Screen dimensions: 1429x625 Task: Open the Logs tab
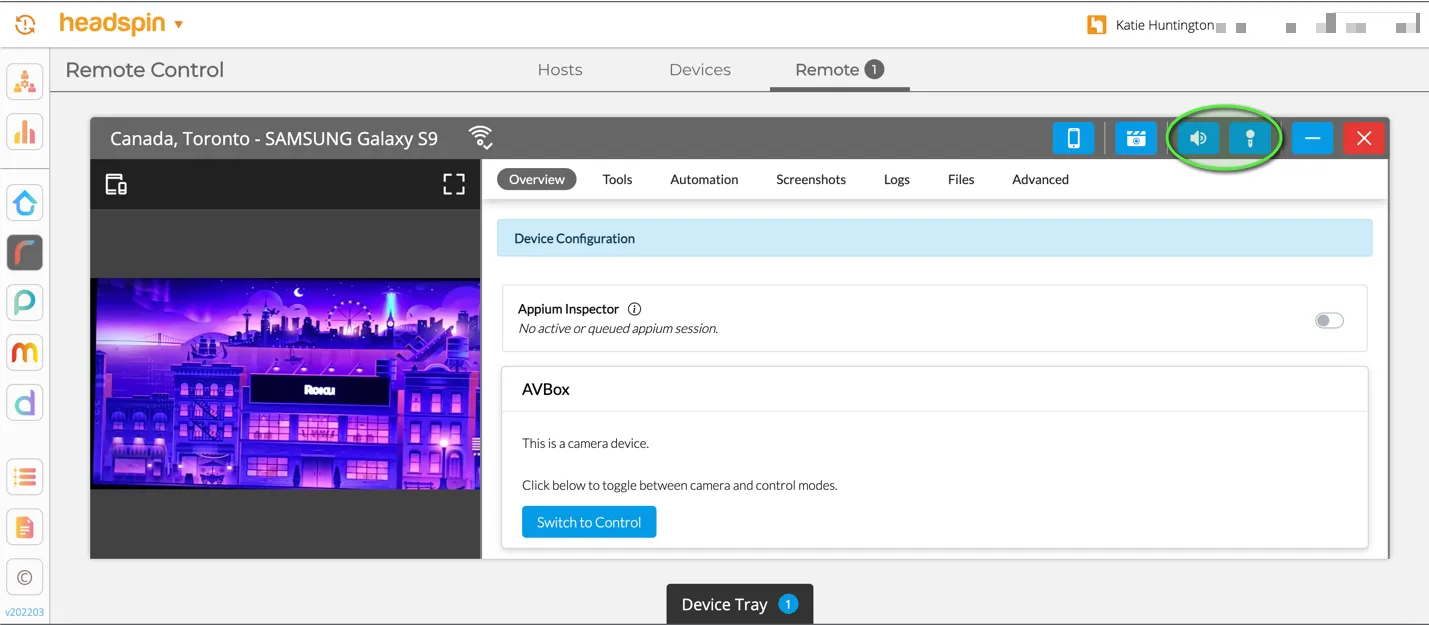[x=897, y=179]
